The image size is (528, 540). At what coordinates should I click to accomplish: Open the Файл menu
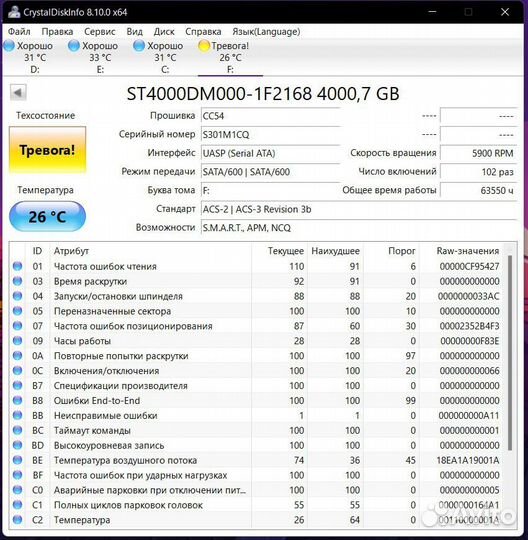[19, 32]
